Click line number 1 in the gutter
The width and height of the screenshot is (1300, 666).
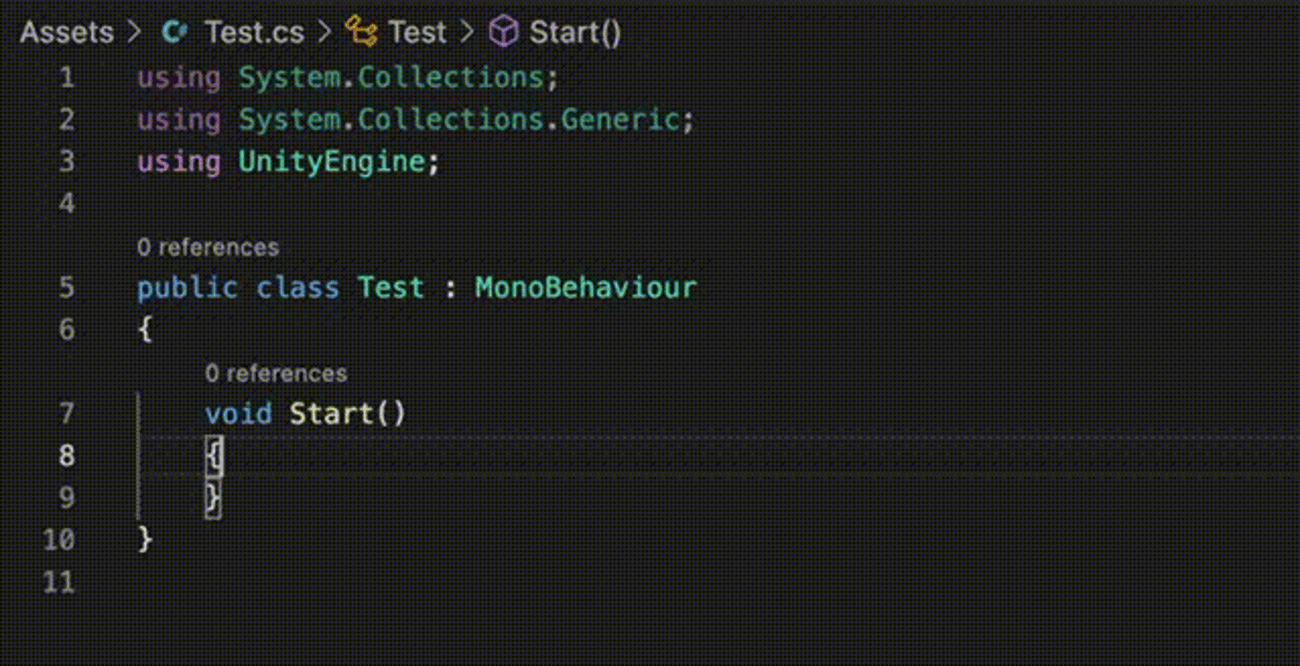[x=66, y=77]
